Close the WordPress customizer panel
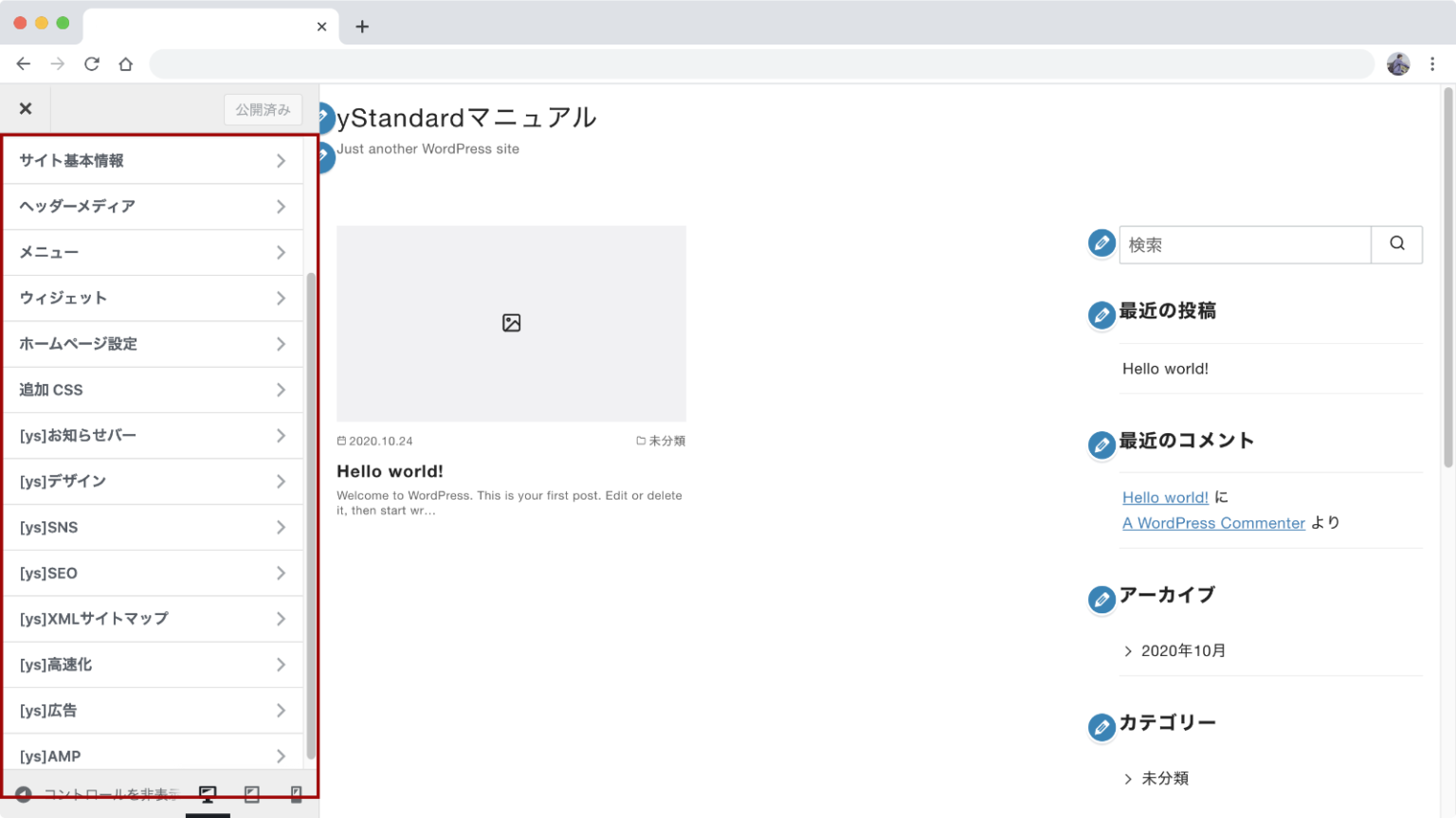 point(26,109)
